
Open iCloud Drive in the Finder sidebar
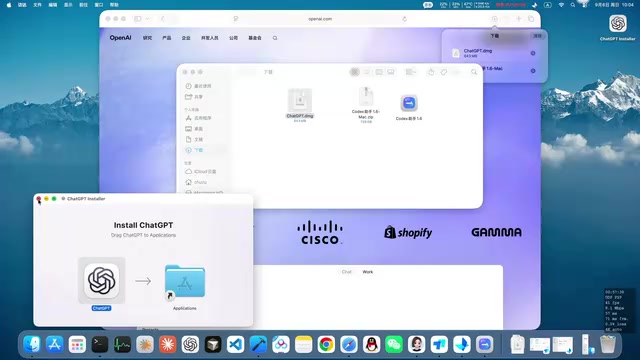tap(205, 171)
